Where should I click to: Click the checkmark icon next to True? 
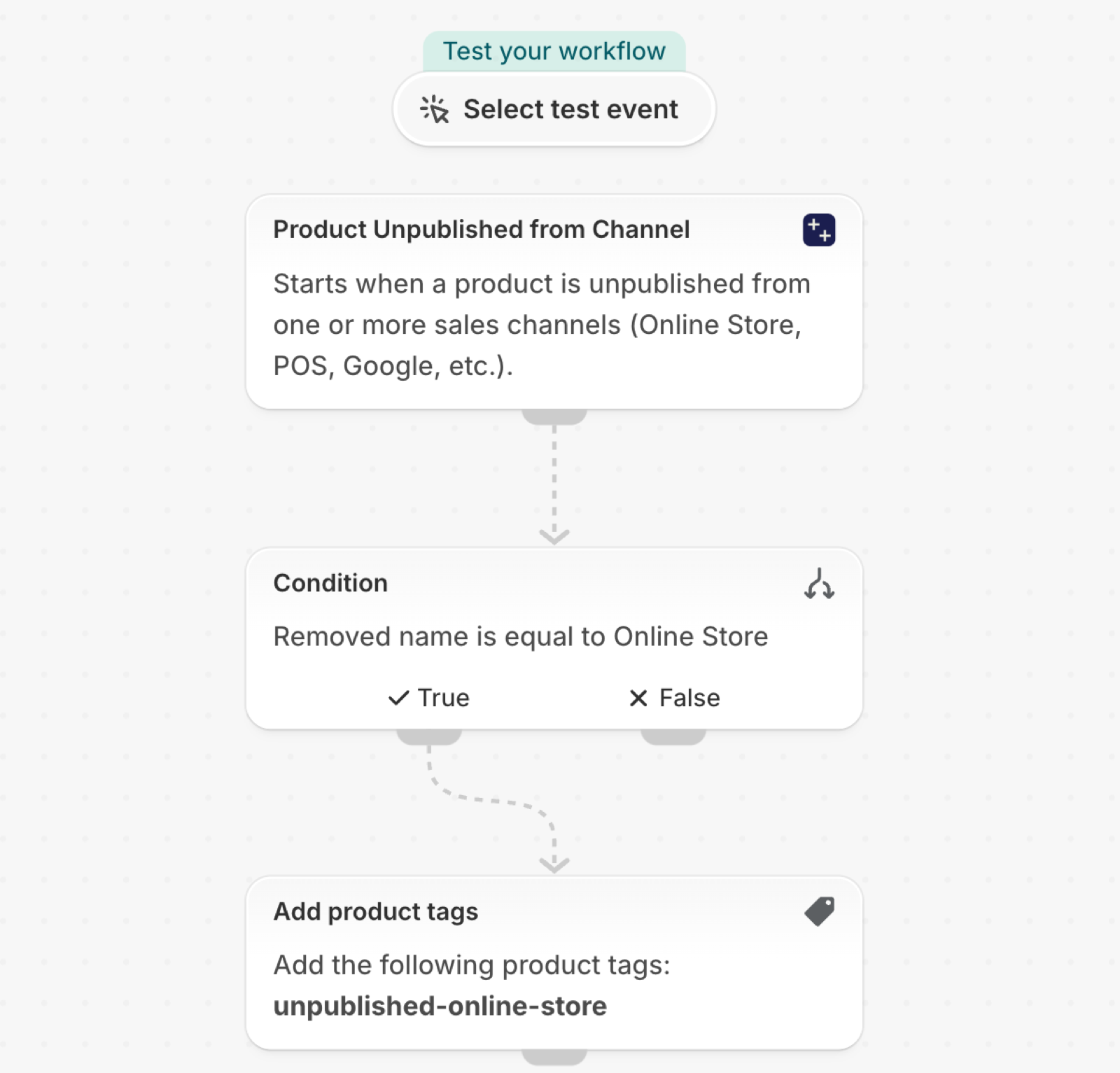[x=398, y=698]
